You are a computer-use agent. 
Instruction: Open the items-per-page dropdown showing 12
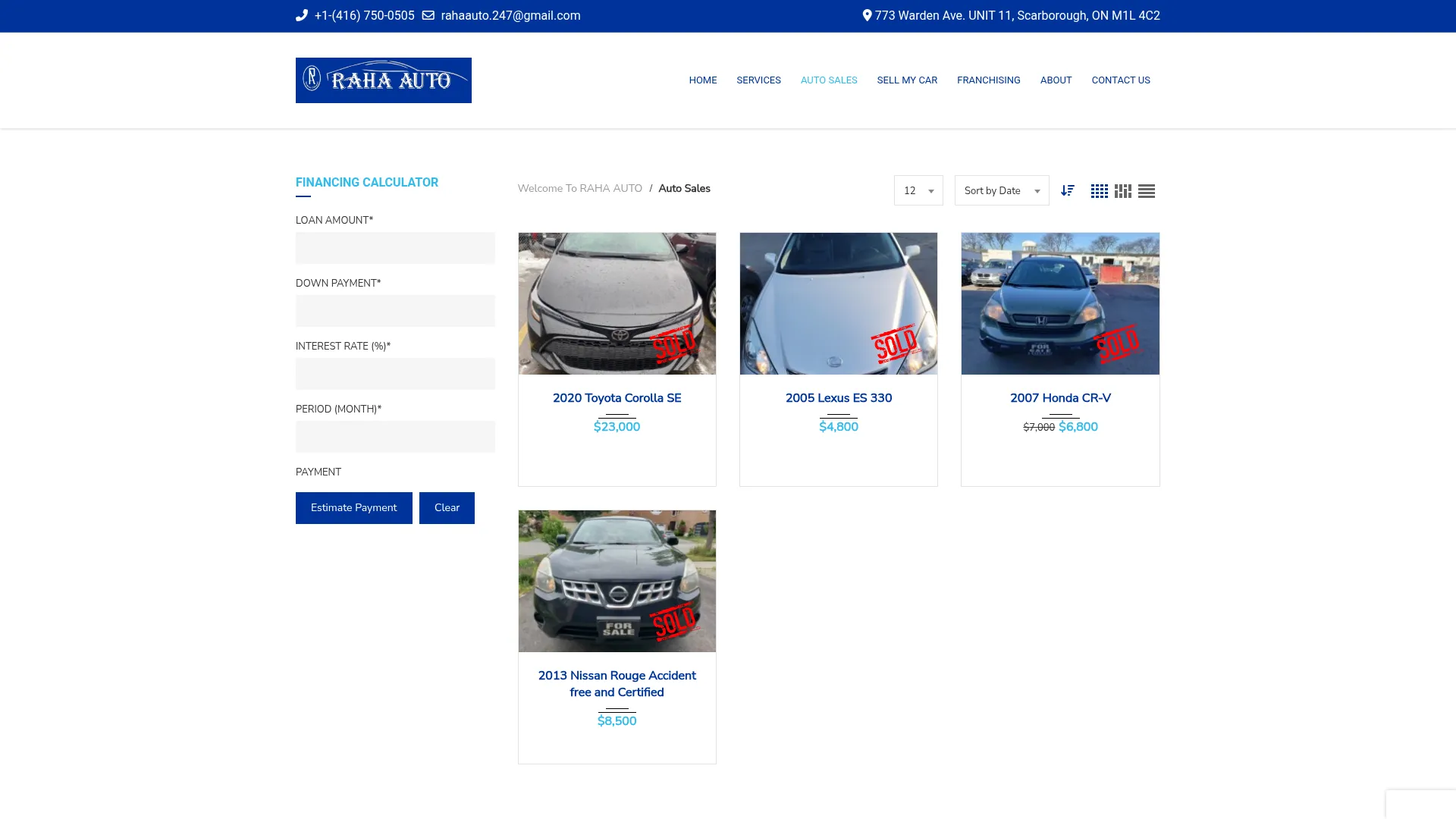pos(918,190)
